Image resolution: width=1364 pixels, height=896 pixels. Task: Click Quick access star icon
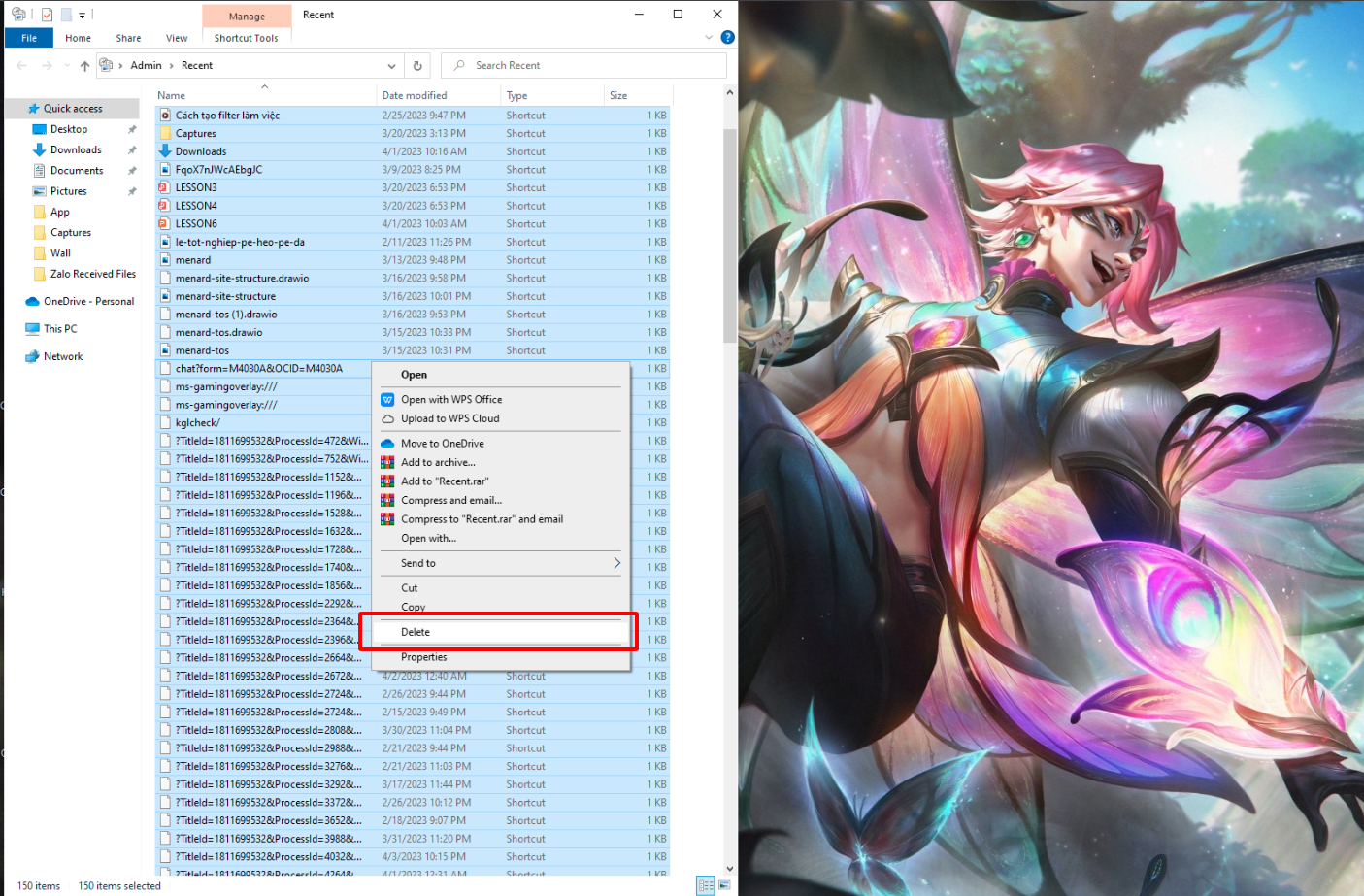pos(33,109)
